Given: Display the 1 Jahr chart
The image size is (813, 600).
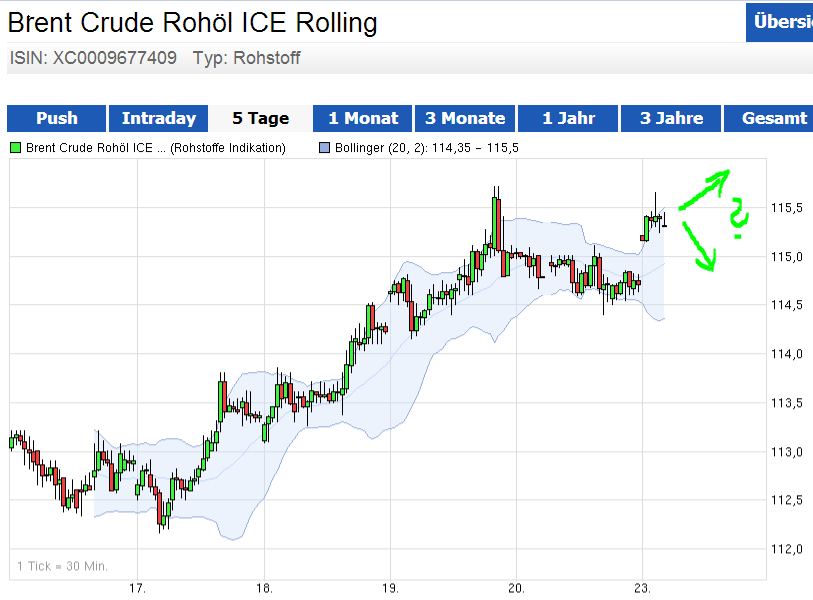Looking at the screenshot, I should tap(568, 118).
